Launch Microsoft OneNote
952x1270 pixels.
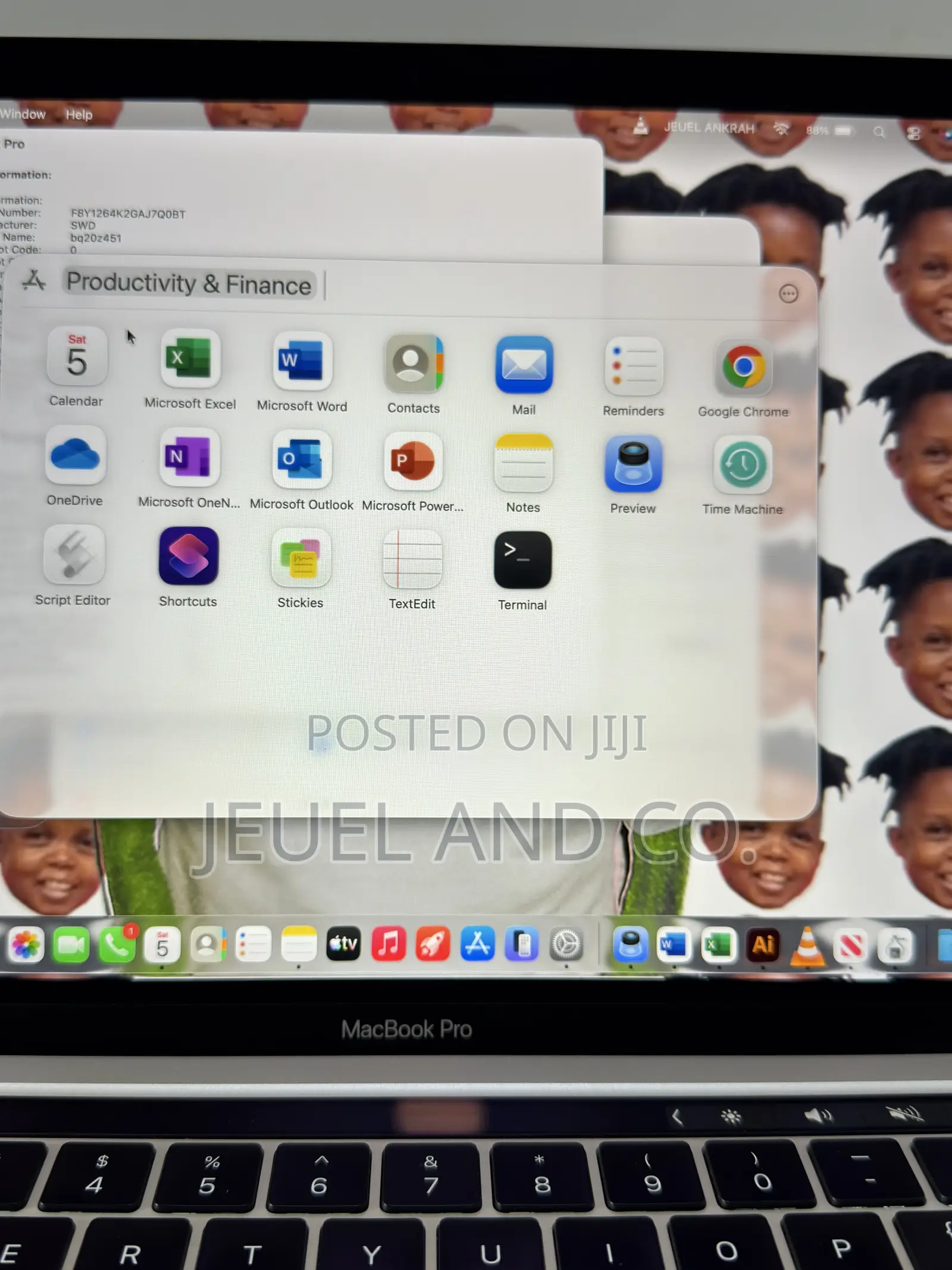[x=189, y=457]
